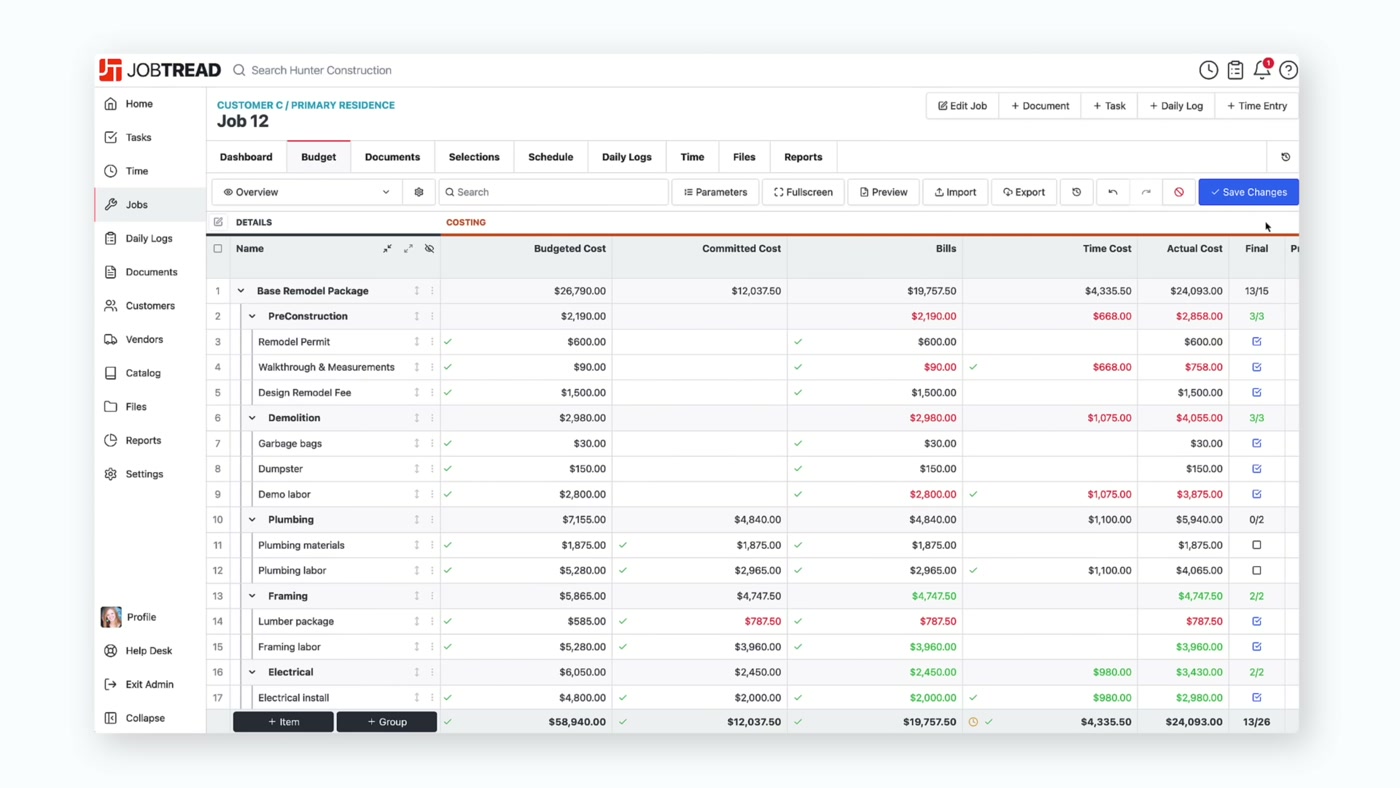Collapse the Plumbing group

(x=252, y=520)
